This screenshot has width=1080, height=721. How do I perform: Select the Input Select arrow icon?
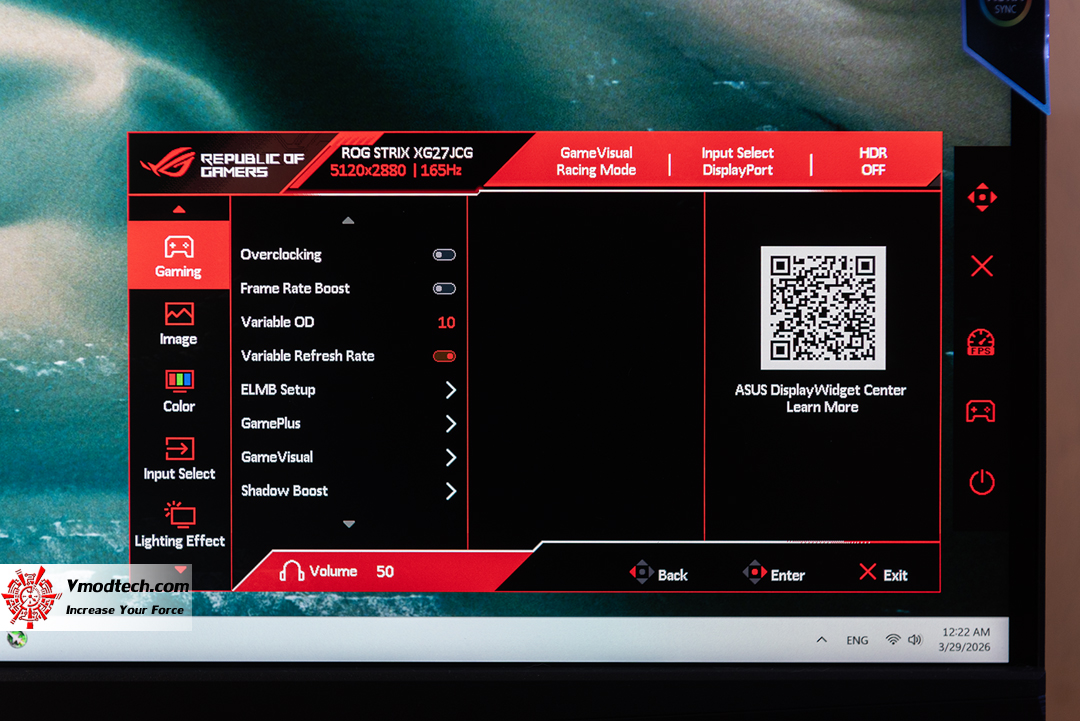pyautogui.click(x=179, y=448)
